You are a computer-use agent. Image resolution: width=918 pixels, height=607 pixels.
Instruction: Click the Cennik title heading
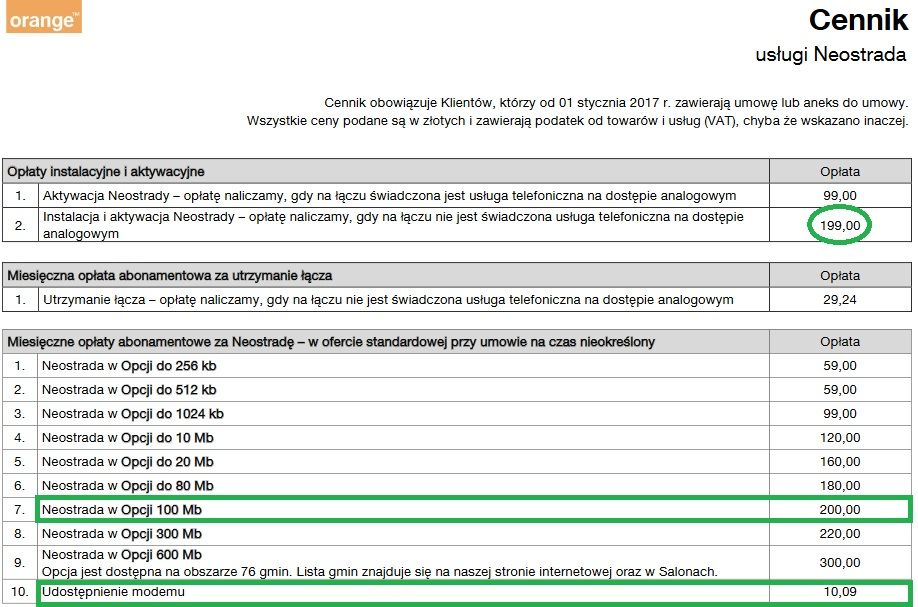(x=857, y=20)
